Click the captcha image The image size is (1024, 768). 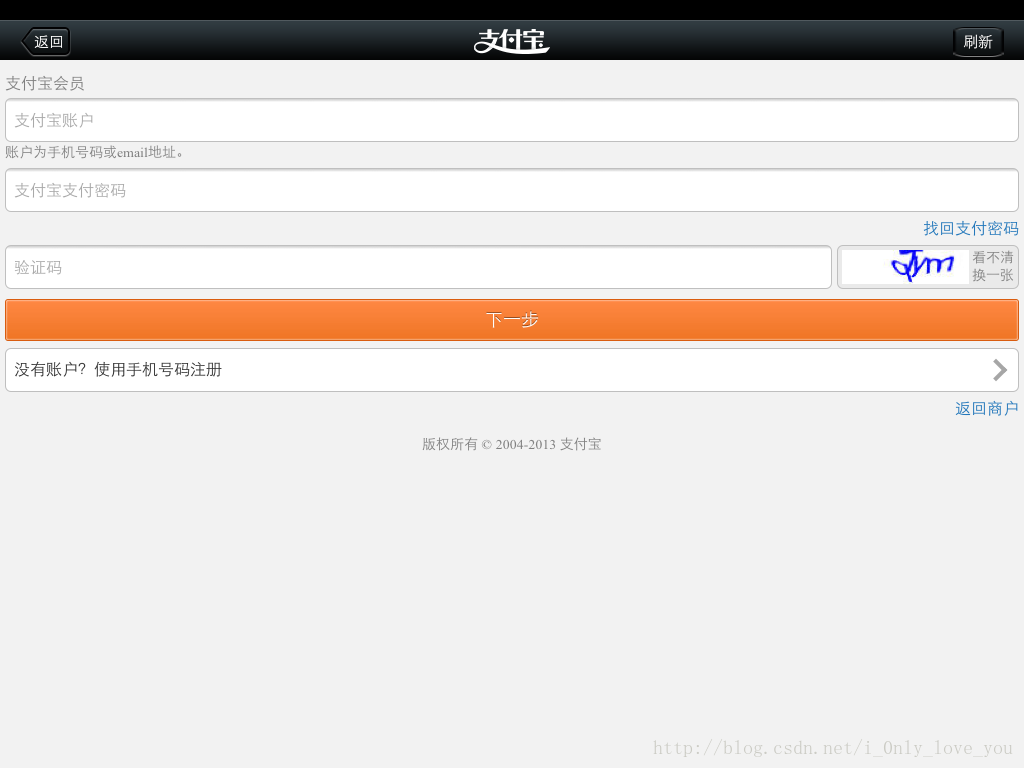click(905, 266)
